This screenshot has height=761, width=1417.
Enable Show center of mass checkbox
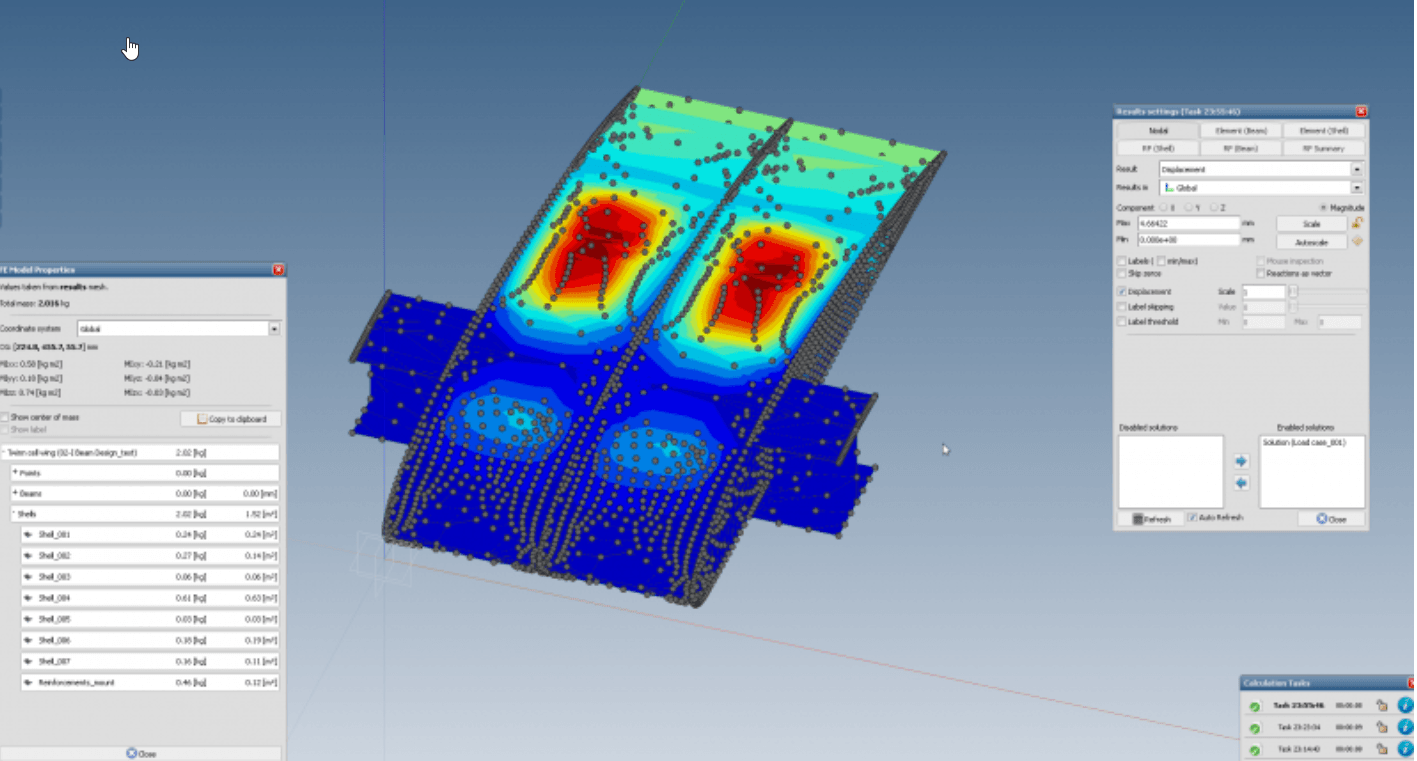5,417
